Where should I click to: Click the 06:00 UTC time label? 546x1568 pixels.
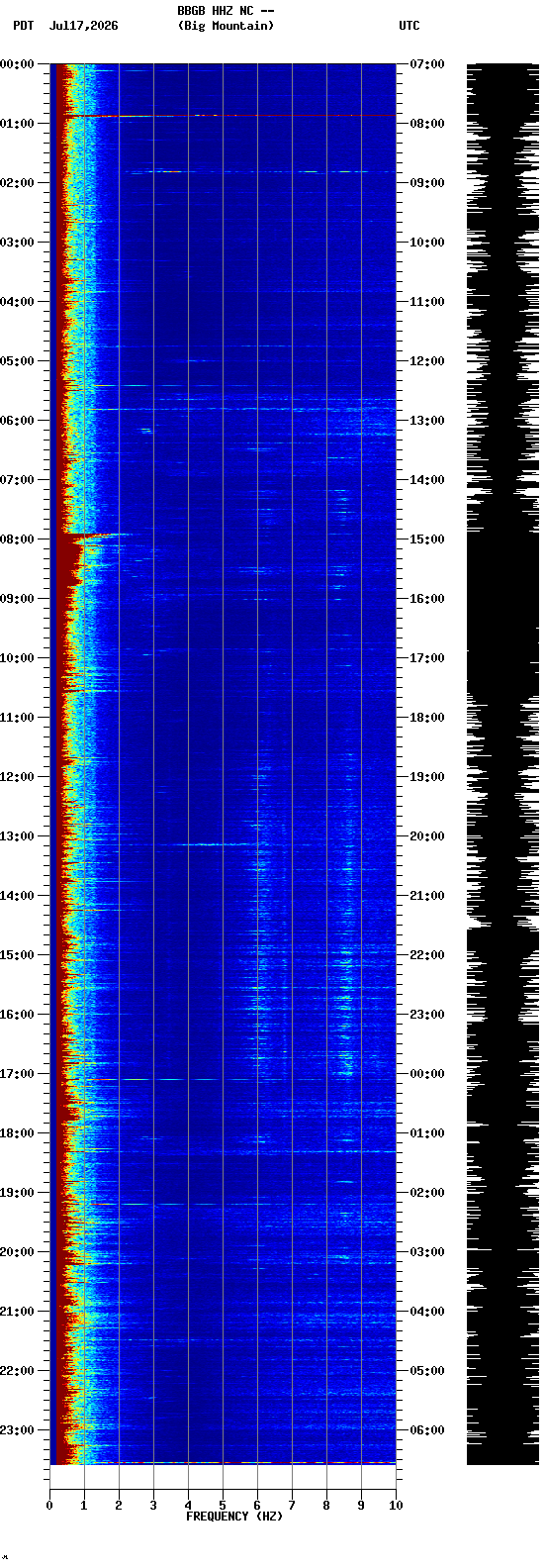(x=426, y=1430)
